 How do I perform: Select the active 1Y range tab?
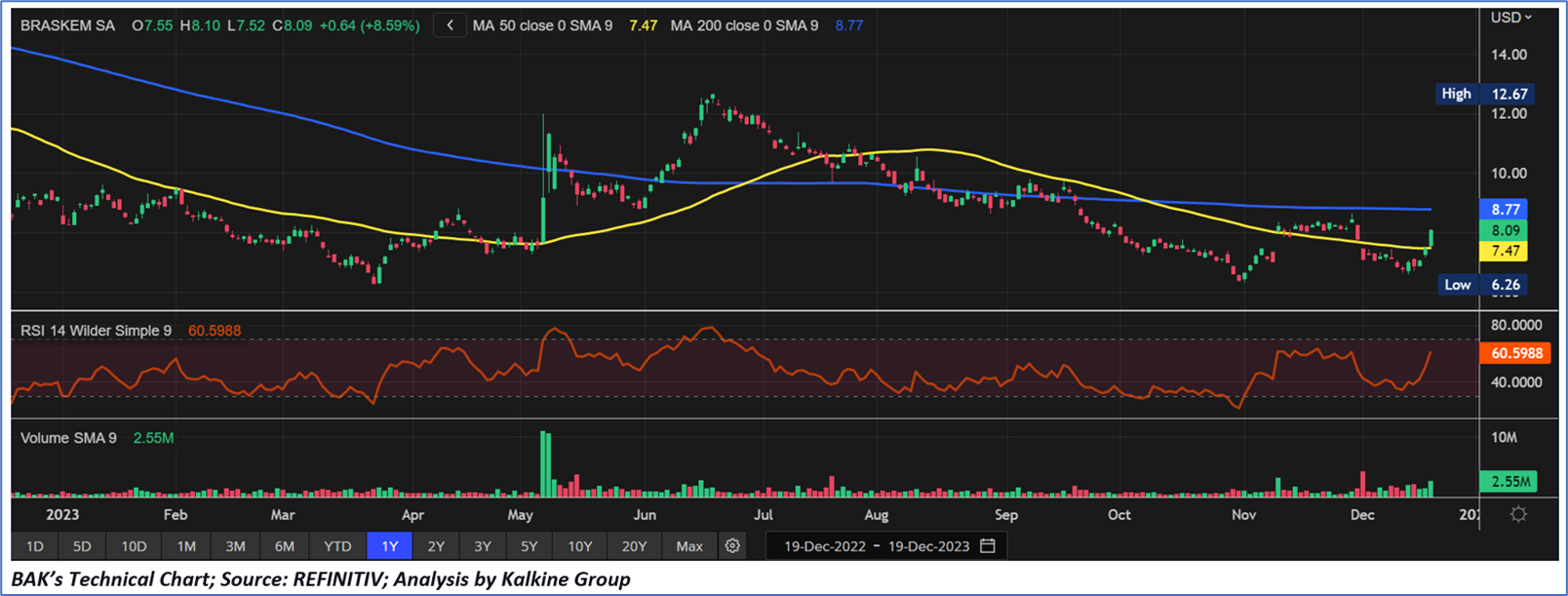(389, 546)
